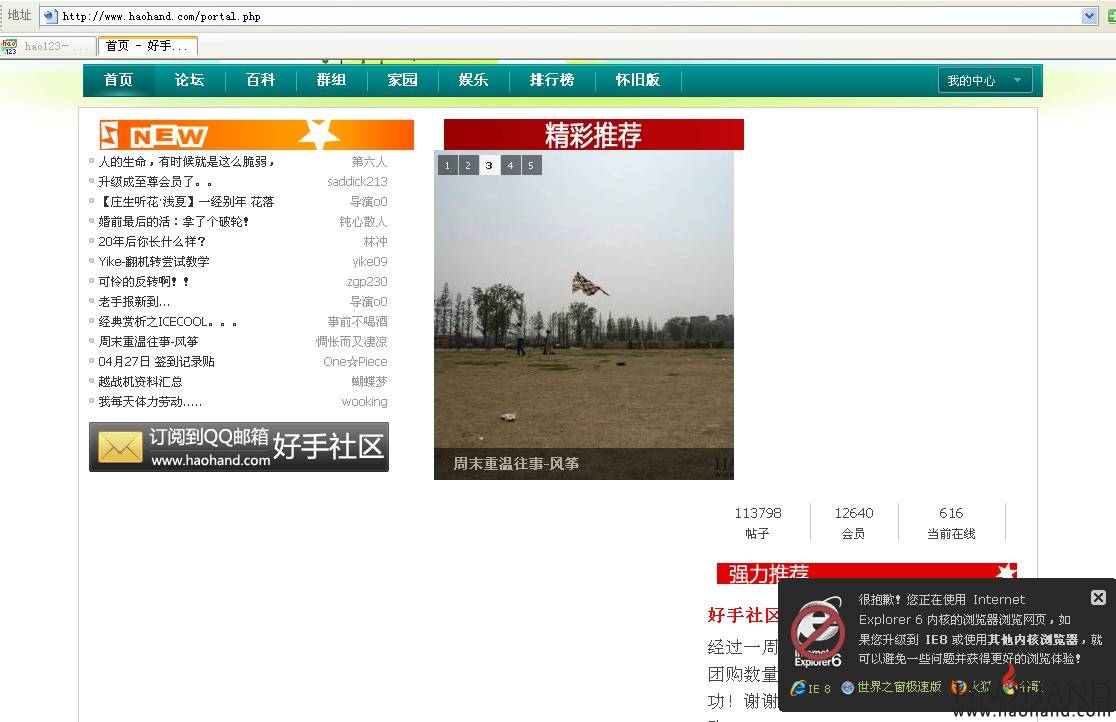Open the 怀旧版 navigation item

(x=638, y=80)
